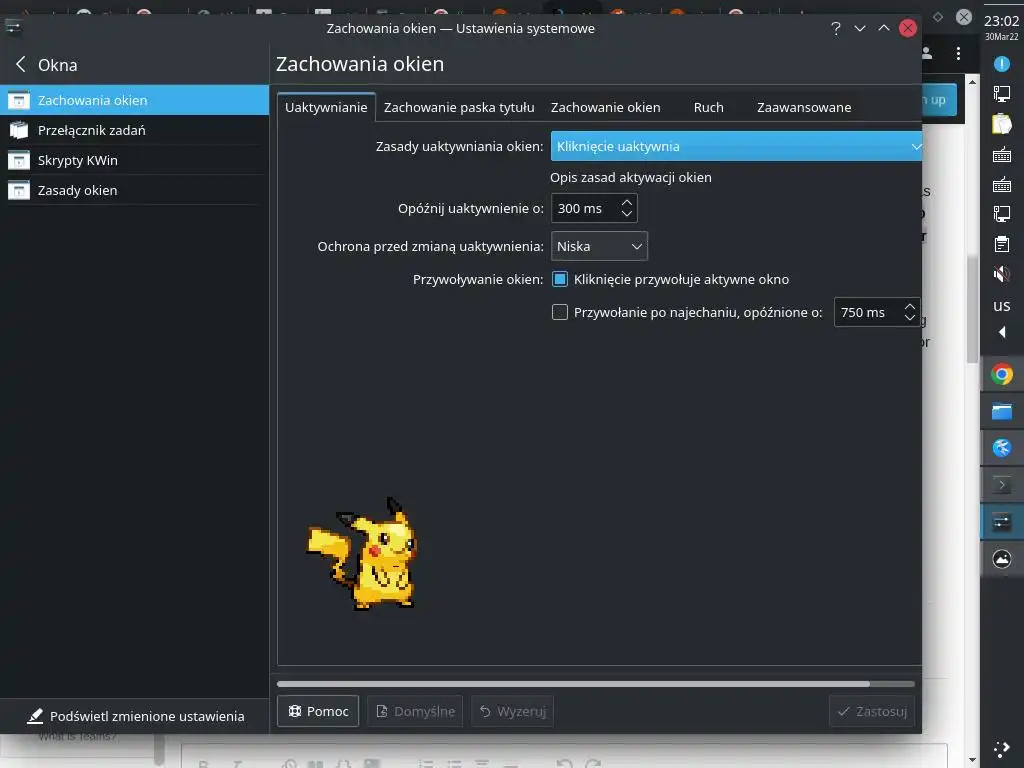This screenshot has height=768, width=1024.
Task: Click the Opis zasad aktywacji okien text
Action: coord(631,177)
